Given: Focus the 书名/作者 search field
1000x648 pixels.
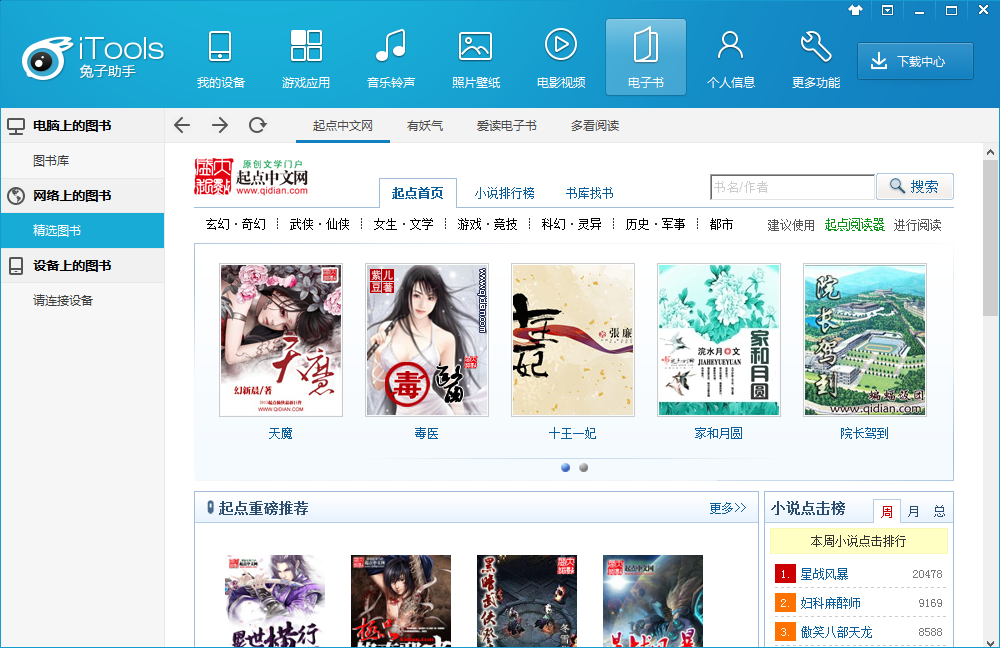Looking at the screenshot, I should [792, 187].
